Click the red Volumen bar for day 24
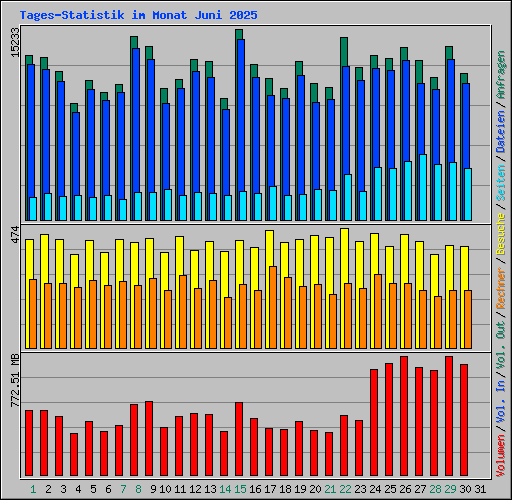 [374, 422]
